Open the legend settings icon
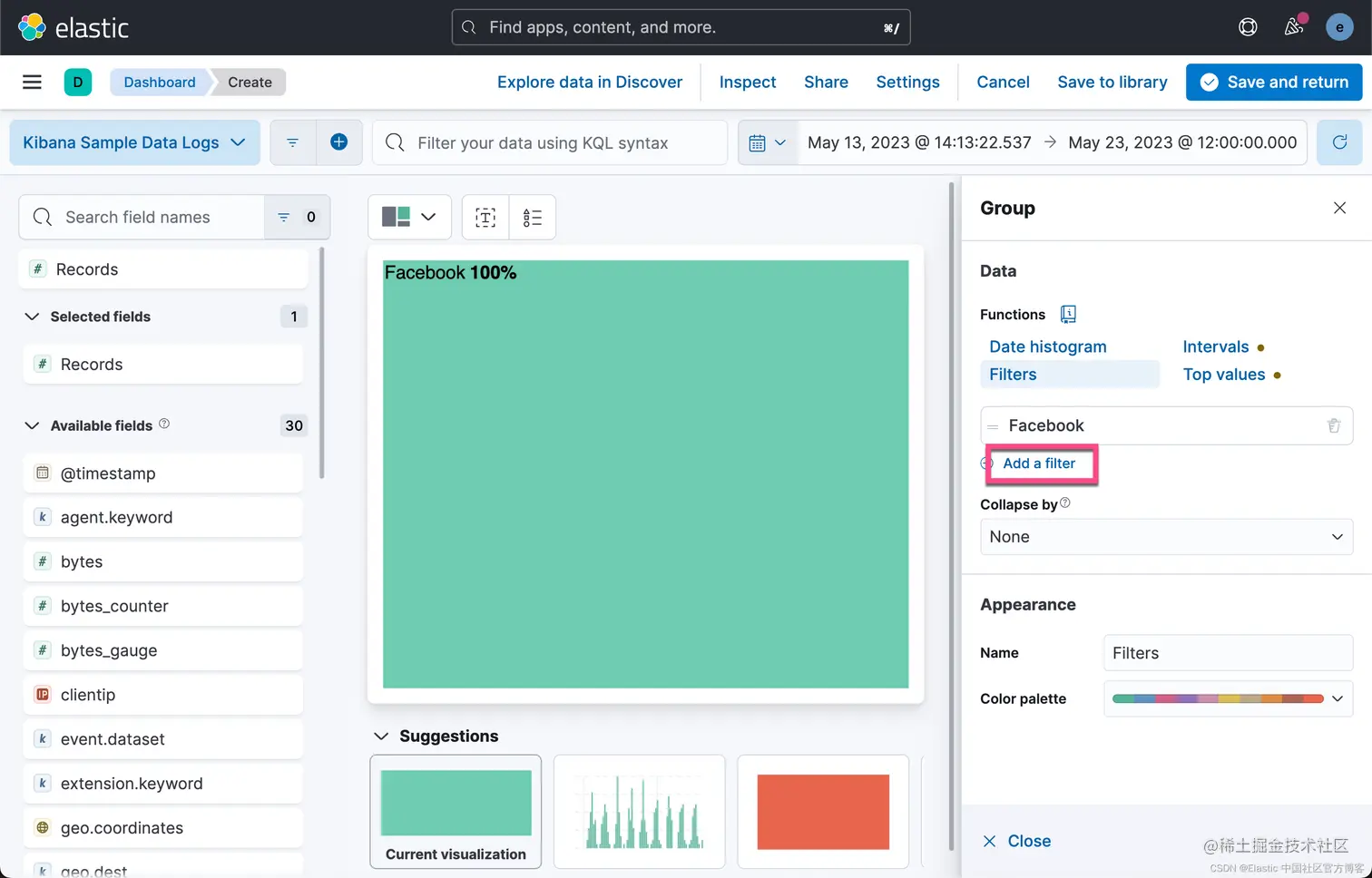 point(533,217)
